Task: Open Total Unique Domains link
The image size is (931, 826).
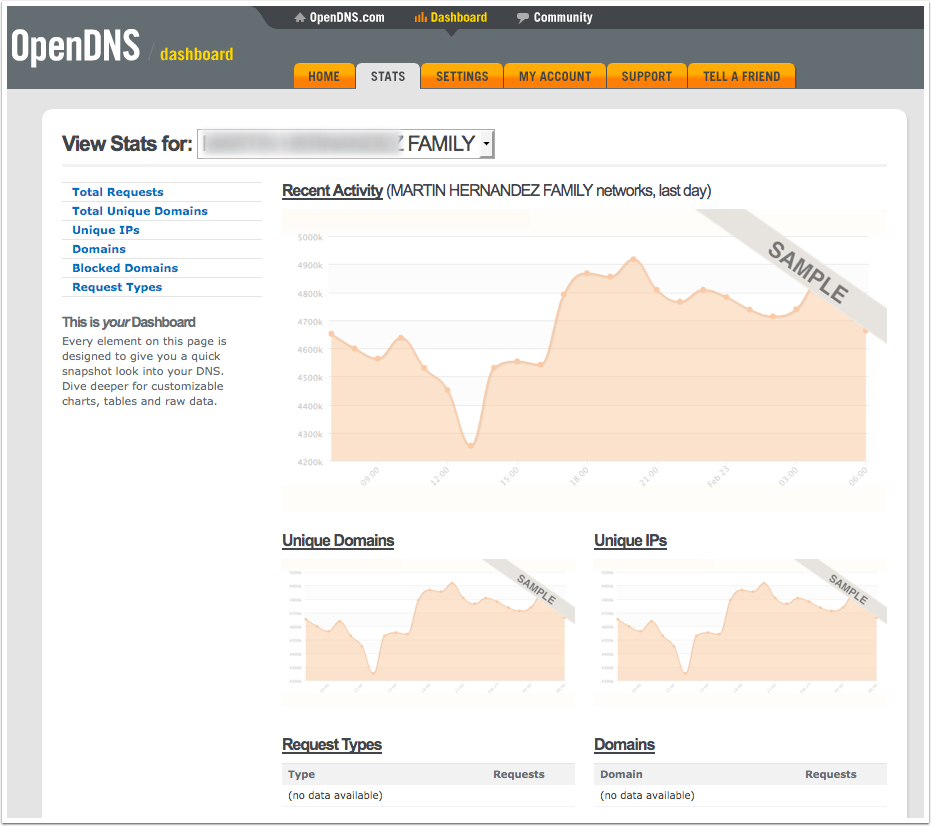Action: click(x=140, y=211)
